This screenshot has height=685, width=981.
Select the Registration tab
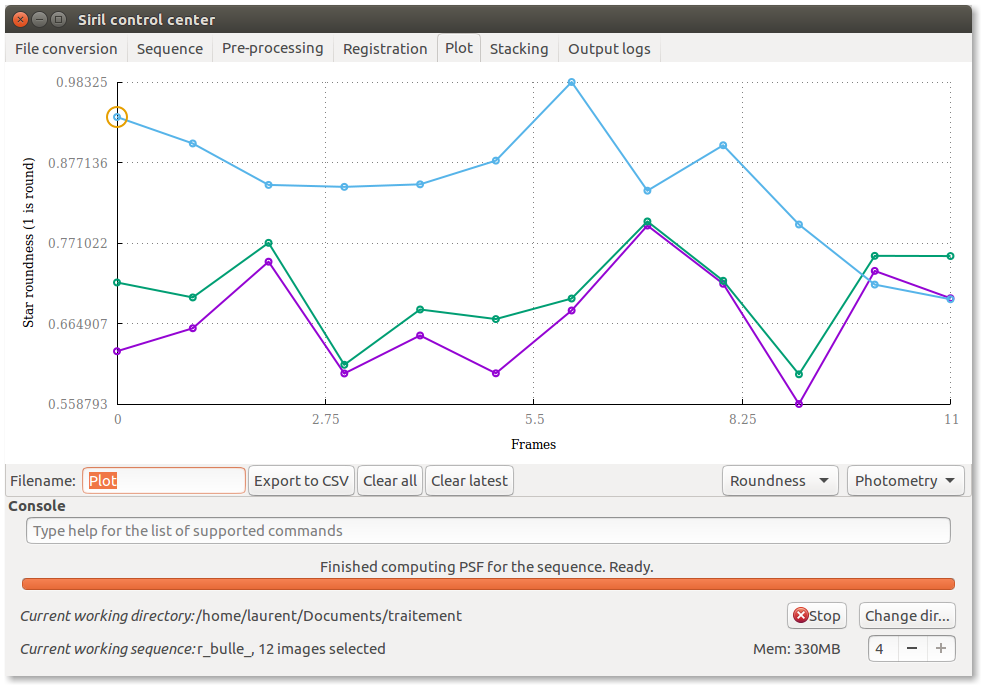tap(385, 49)
